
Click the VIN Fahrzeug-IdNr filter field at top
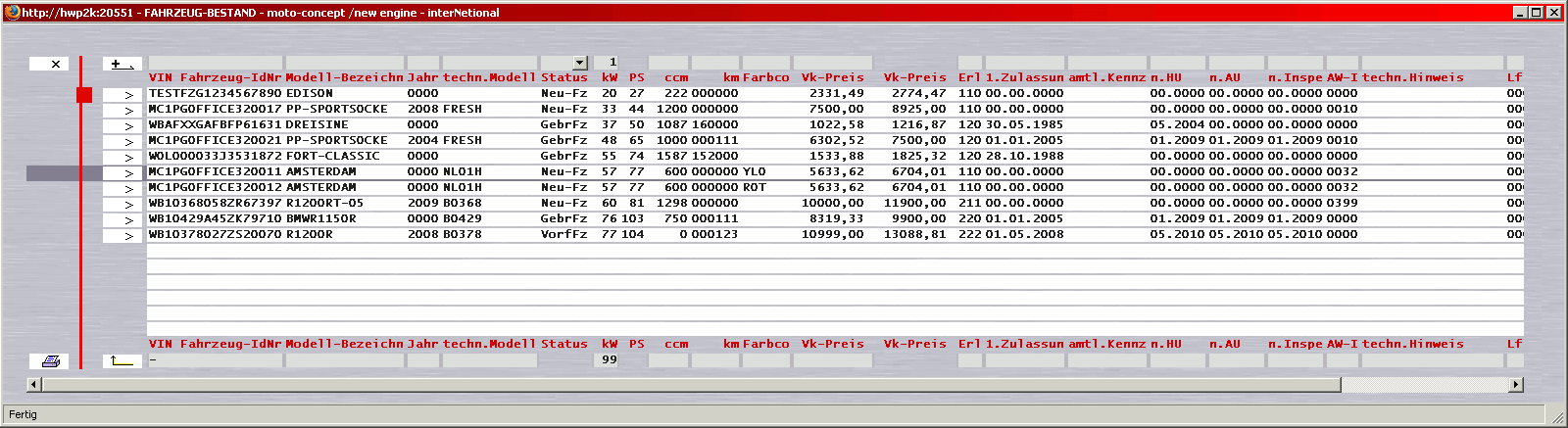tap(215, 63)
